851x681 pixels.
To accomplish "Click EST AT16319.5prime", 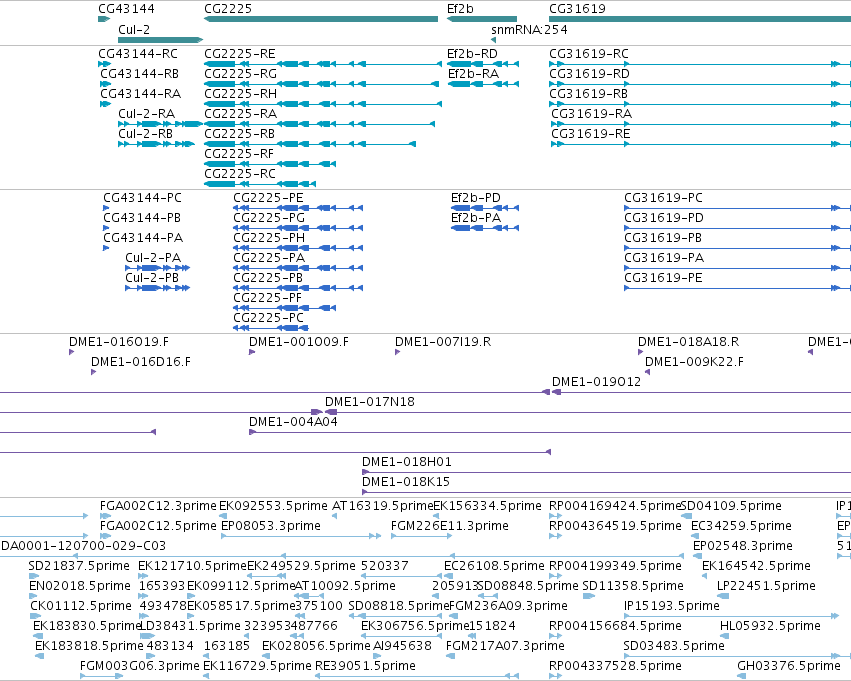I will coord(383,507).
